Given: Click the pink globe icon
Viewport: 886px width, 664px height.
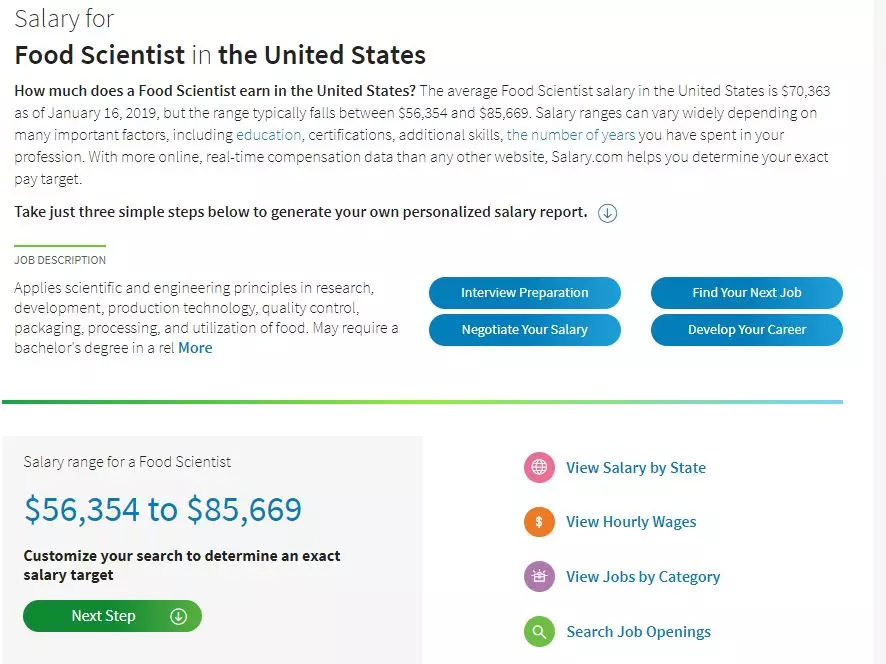Looking at the screenshot, I should [539, 467].
